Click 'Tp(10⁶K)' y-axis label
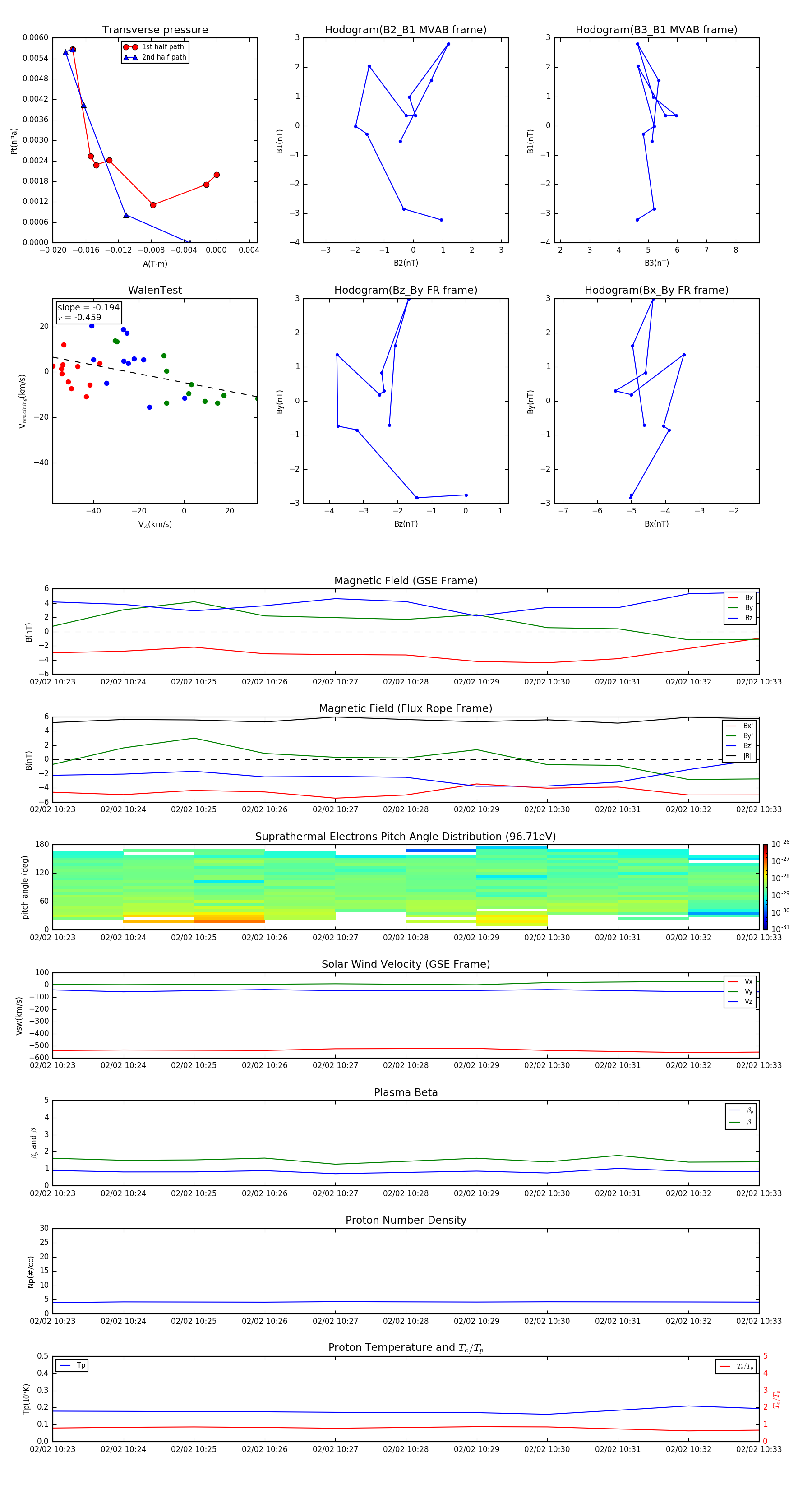 pyautogui.click(x=26, y=1399)
